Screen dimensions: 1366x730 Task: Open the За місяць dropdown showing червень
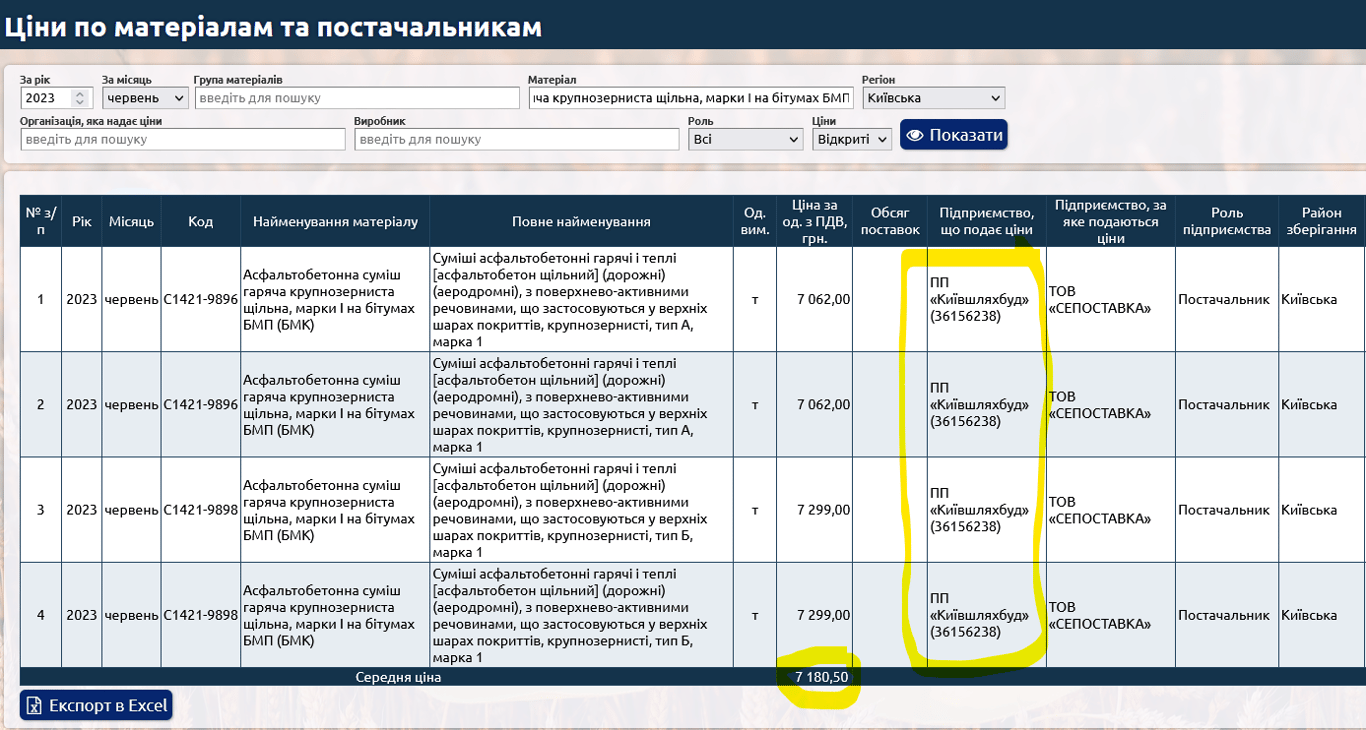click(x=145, y=98)
